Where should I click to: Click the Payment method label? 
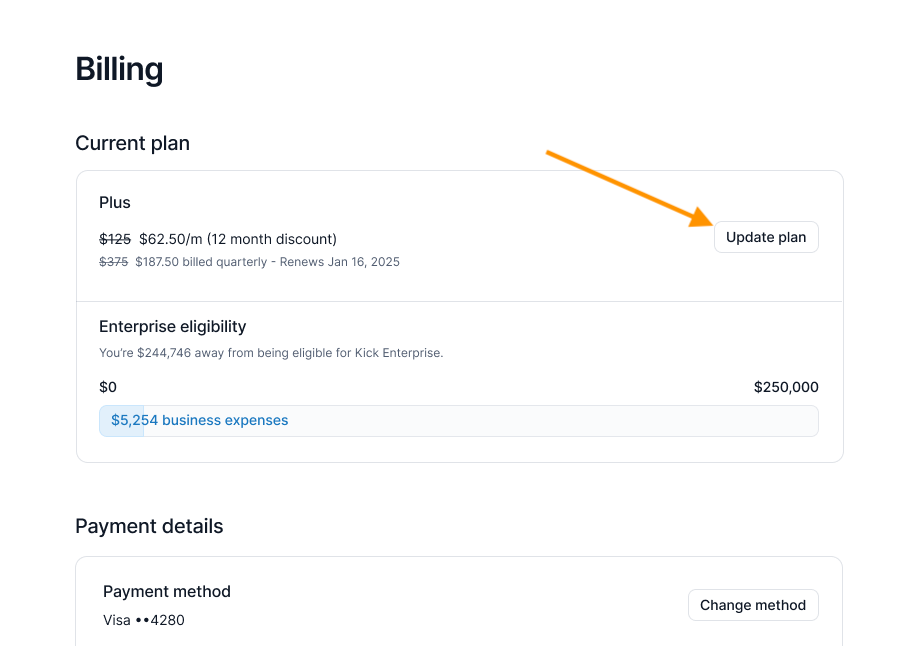click(x=167, y=591)
